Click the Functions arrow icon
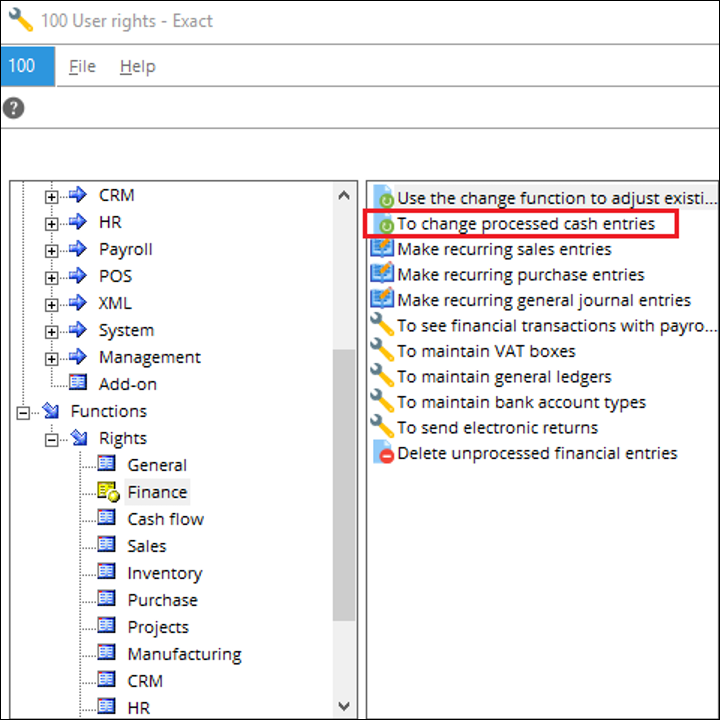 [x=51, y=411]
